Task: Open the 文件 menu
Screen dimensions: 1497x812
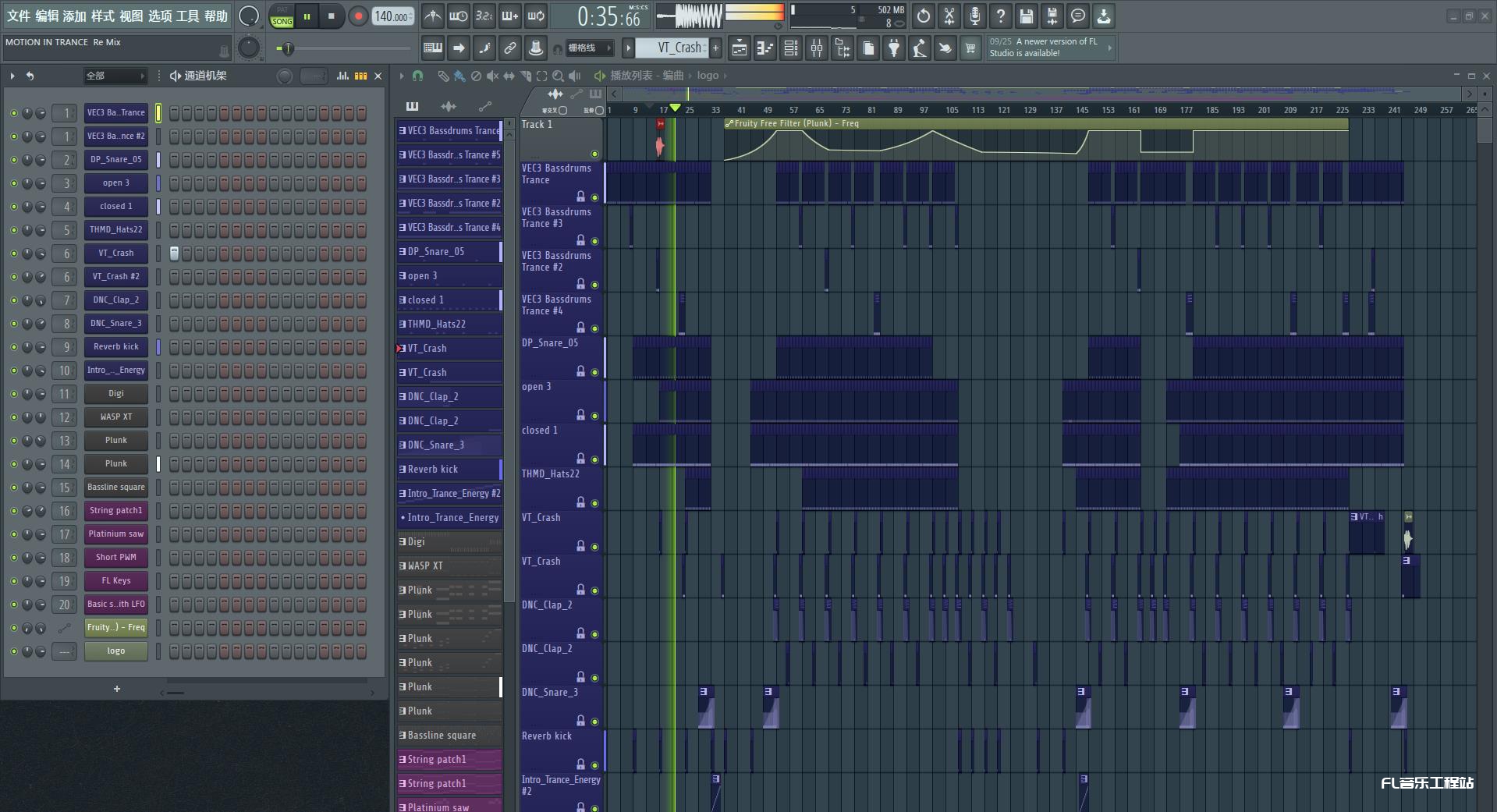Action: (x=19, y=16)
